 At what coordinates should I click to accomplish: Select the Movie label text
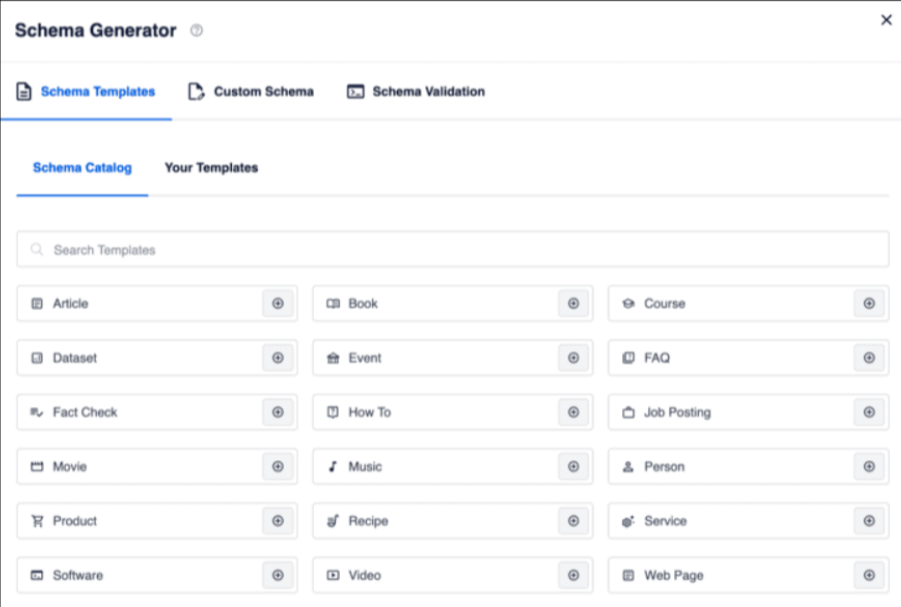tap(70, 467)
